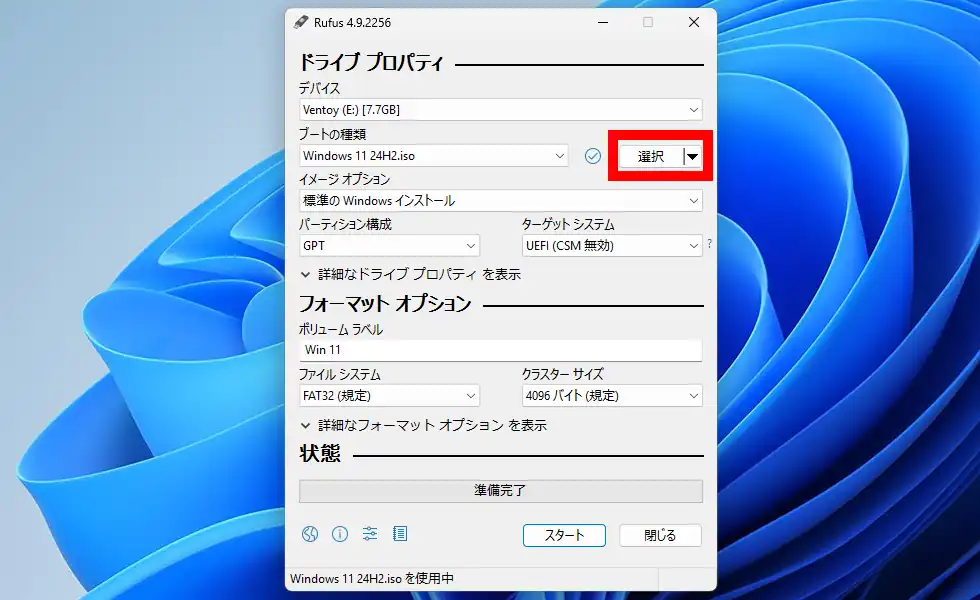Click the ドライブ プロパティ heading
The width and height of the screenshot is (980, 600).
click(371, 62)
